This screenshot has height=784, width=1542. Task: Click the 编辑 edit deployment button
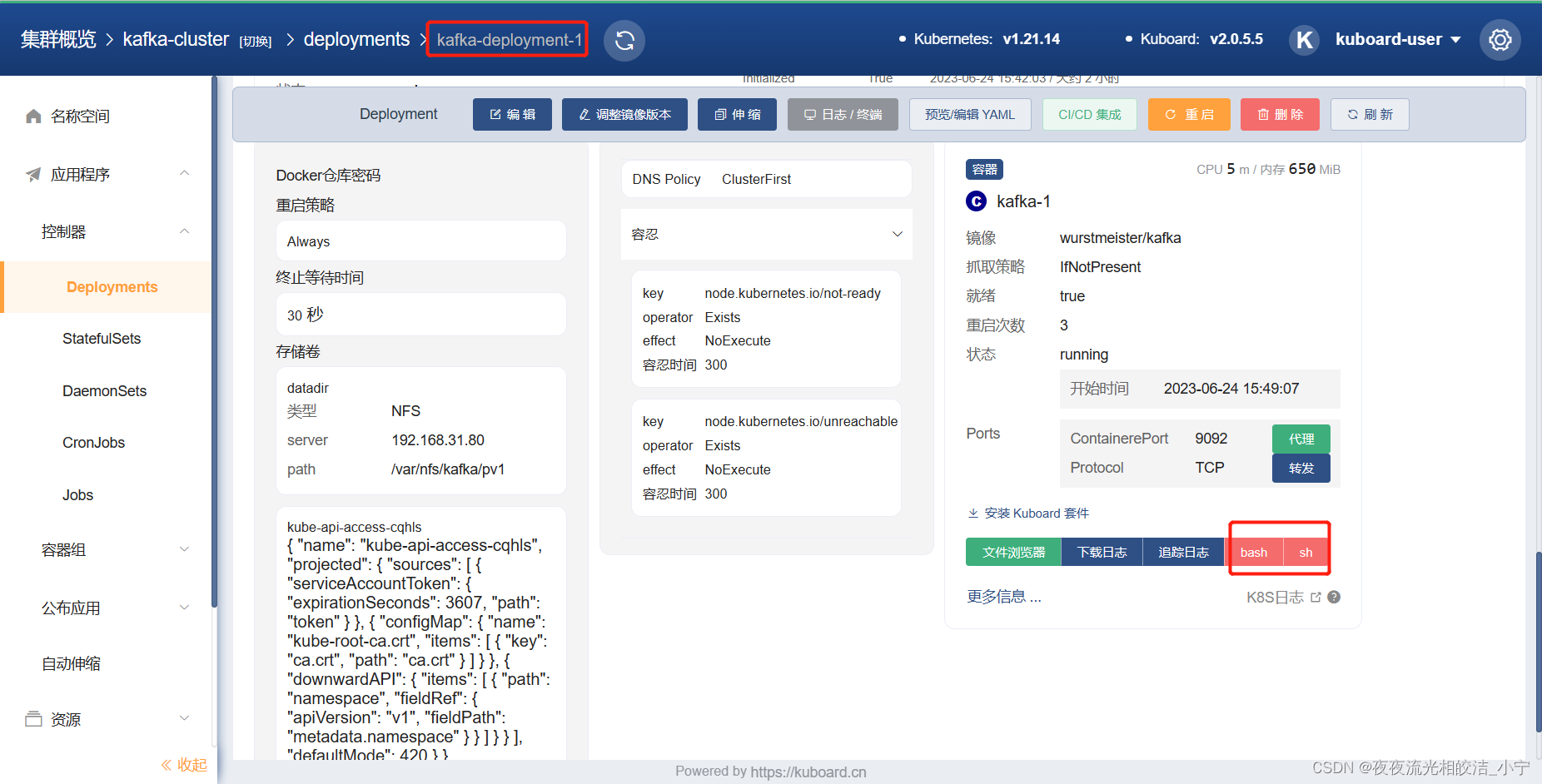511,114
